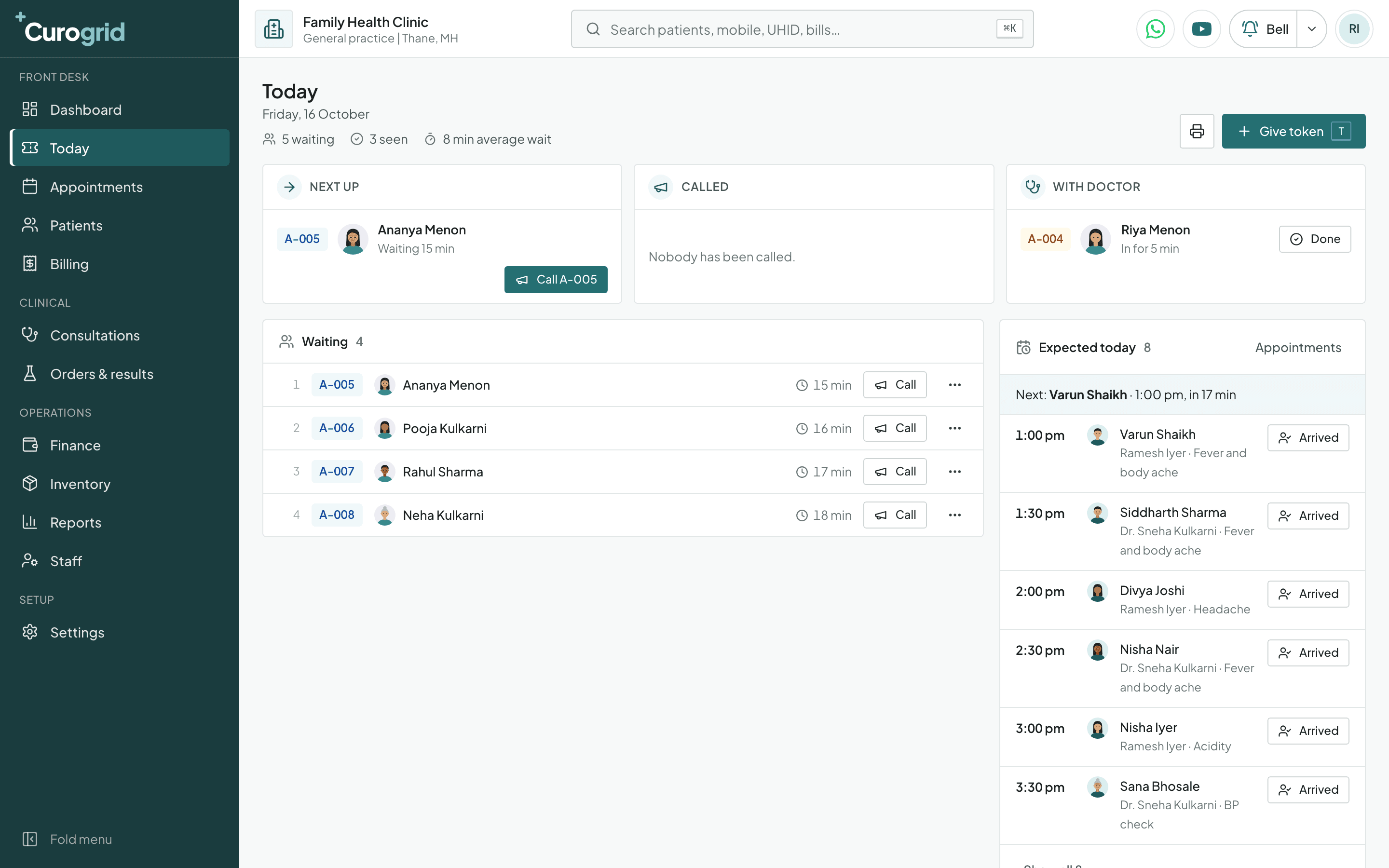Screen dimensions: 1389x868
Task: Mark Varun Shaikh as Arrived
Action: 1308,437
